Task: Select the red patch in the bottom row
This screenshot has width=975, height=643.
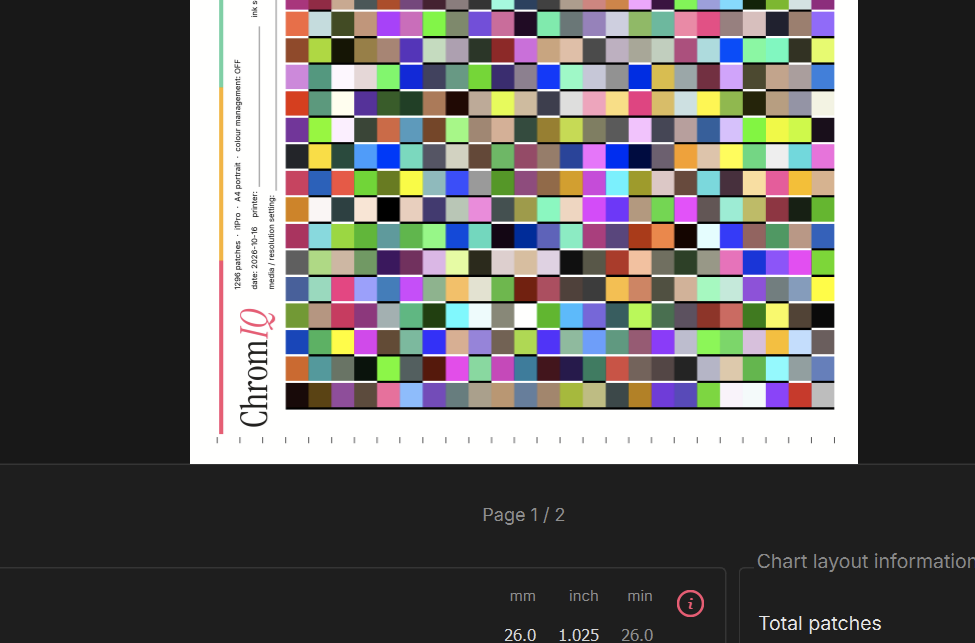Action: (x=800, y=396)
